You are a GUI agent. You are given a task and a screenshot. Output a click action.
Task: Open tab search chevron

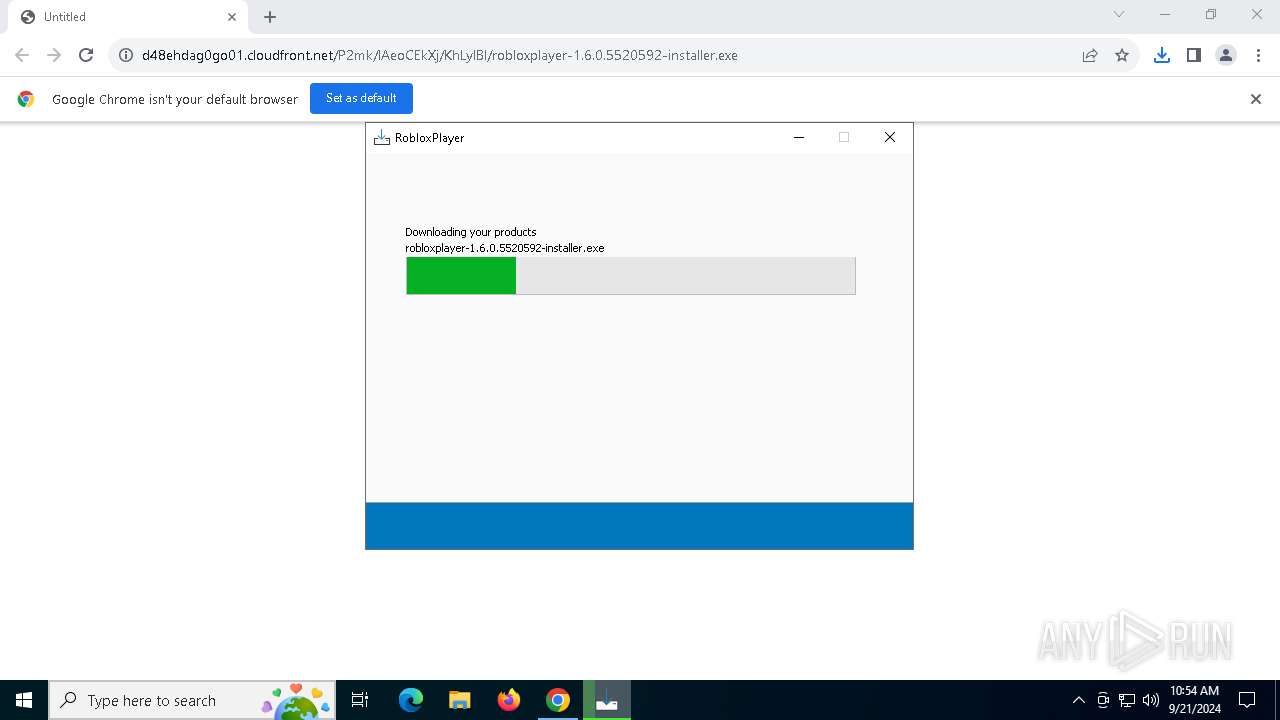pyautogui.click(x=1119, y=14)
